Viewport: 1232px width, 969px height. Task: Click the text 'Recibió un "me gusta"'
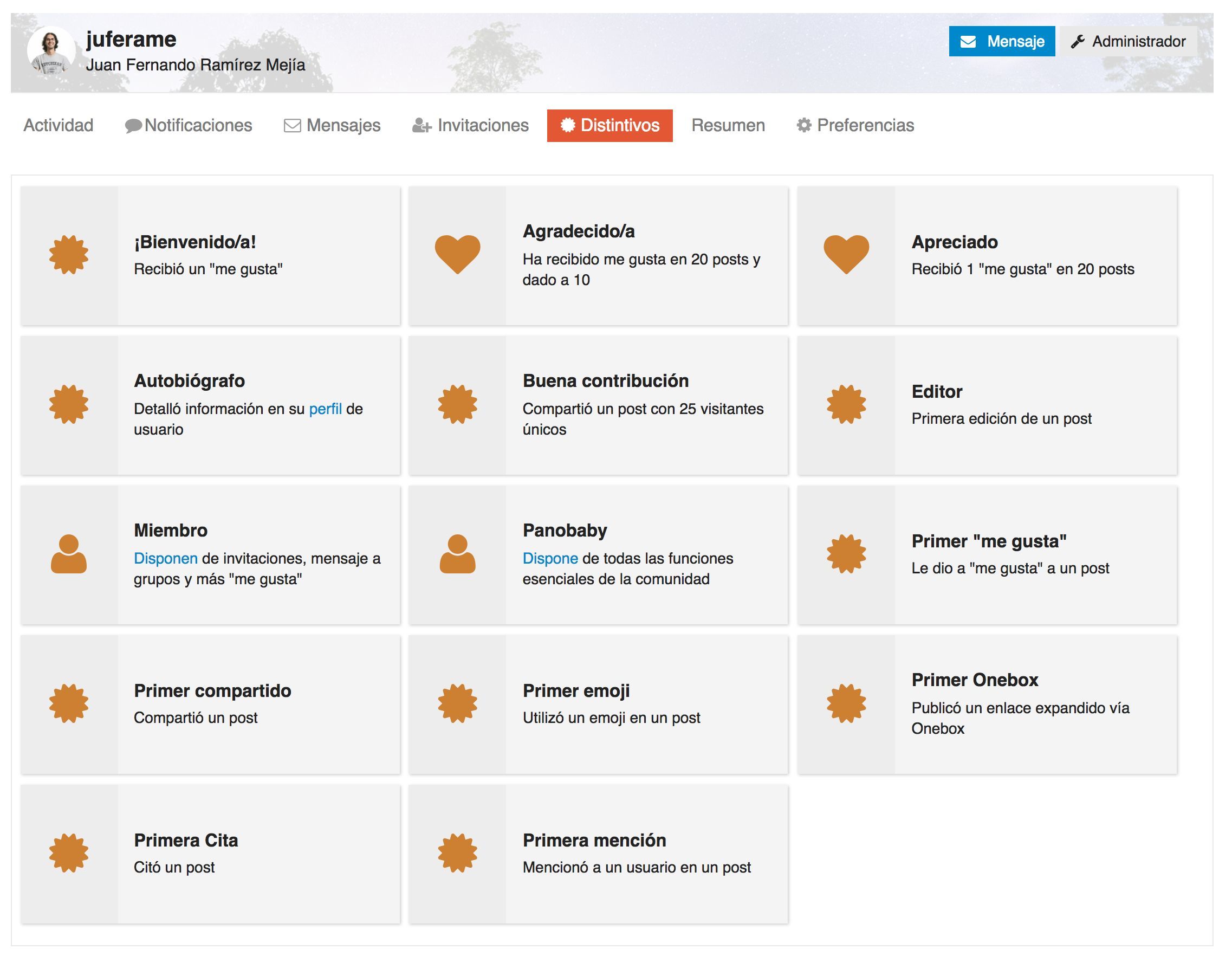point(208,269)
